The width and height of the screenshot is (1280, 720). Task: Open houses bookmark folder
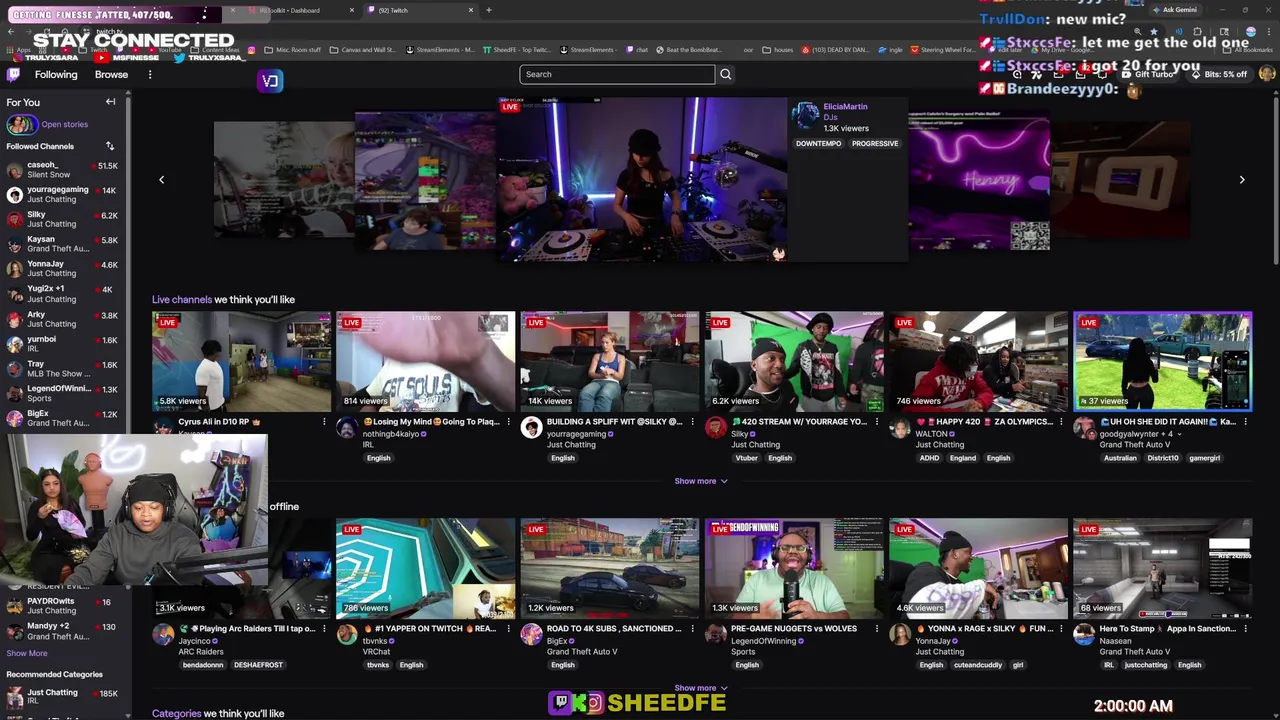(x=778, y=50)
